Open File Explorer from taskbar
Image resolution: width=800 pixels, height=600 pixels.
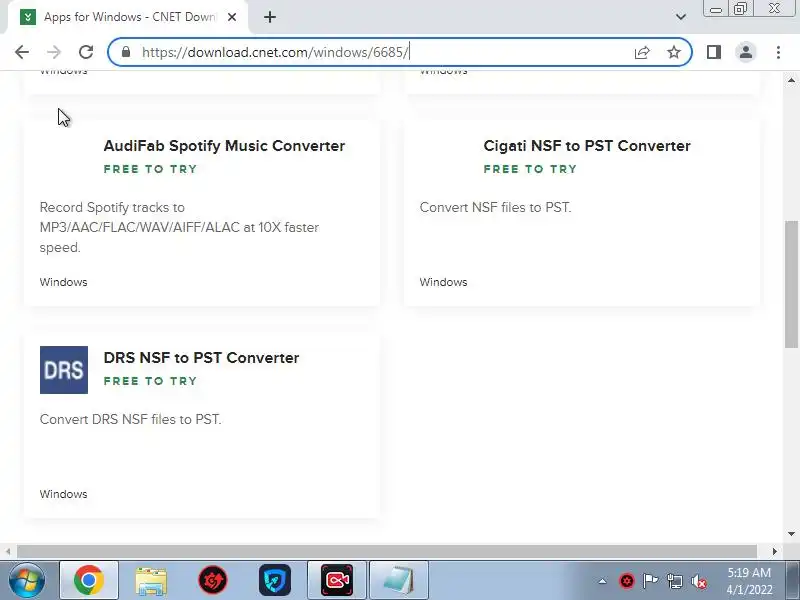[151, 581]
